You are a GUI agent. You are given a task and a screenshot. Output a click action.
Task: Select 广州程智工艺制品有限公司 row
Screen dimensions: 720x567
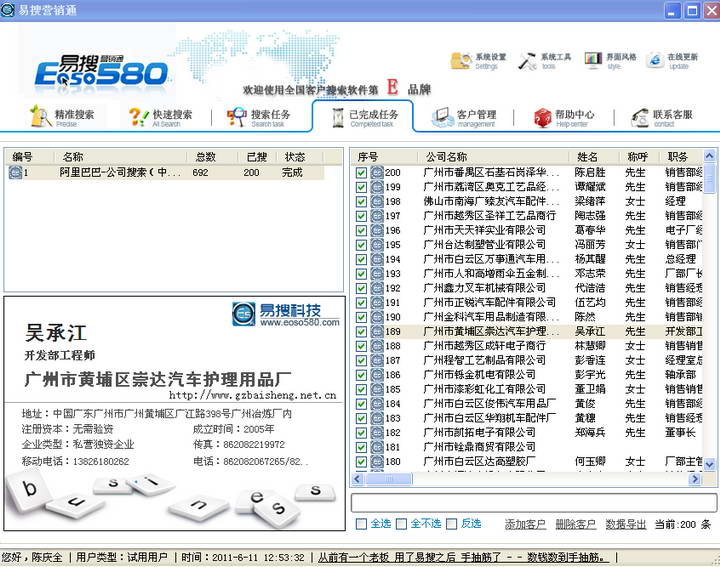tap(527, 360)
